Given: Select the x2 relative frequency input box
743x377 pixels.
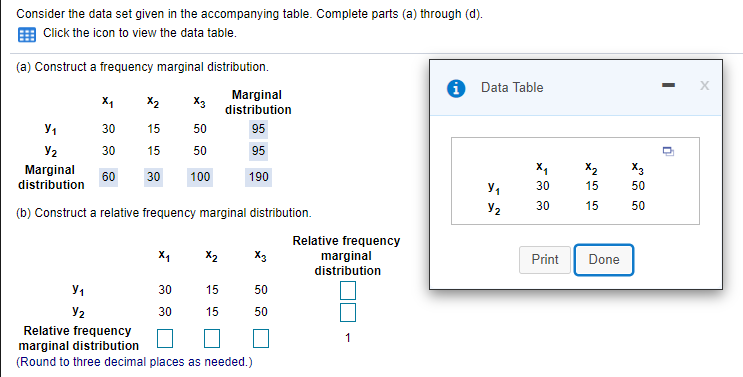Looking at the screenshot, I should coord(212,338).
